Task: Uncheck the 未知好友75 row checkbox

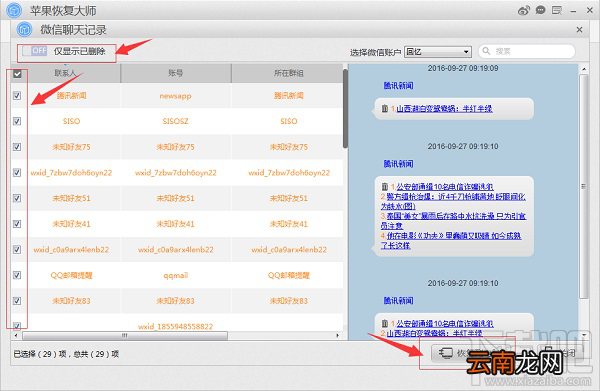Action: (x=17, y=147)
